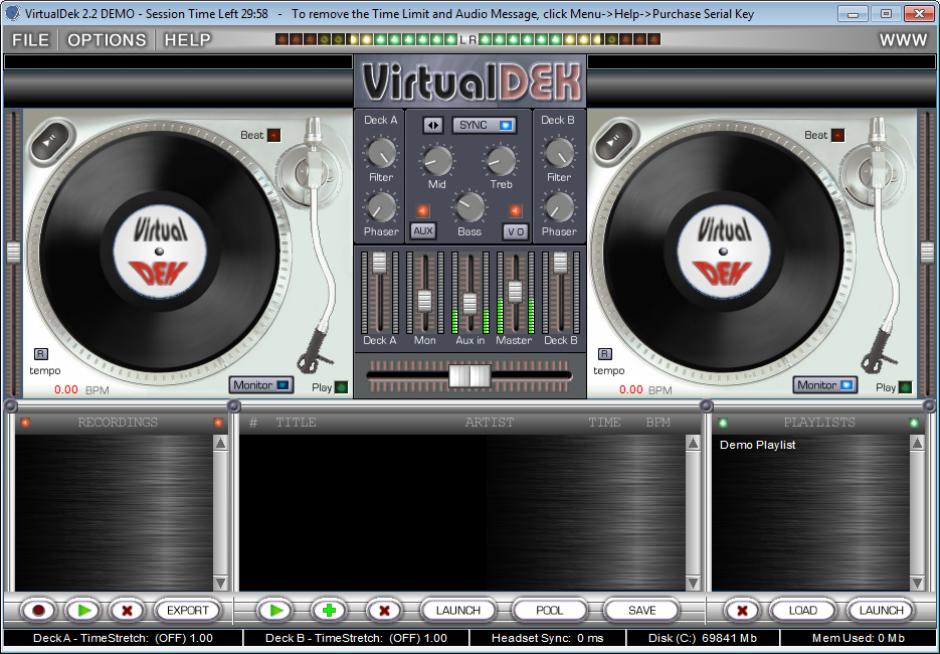The image size is (940, 654).
Task: Click the Mon volume fader
Action: tap(424, 300)
